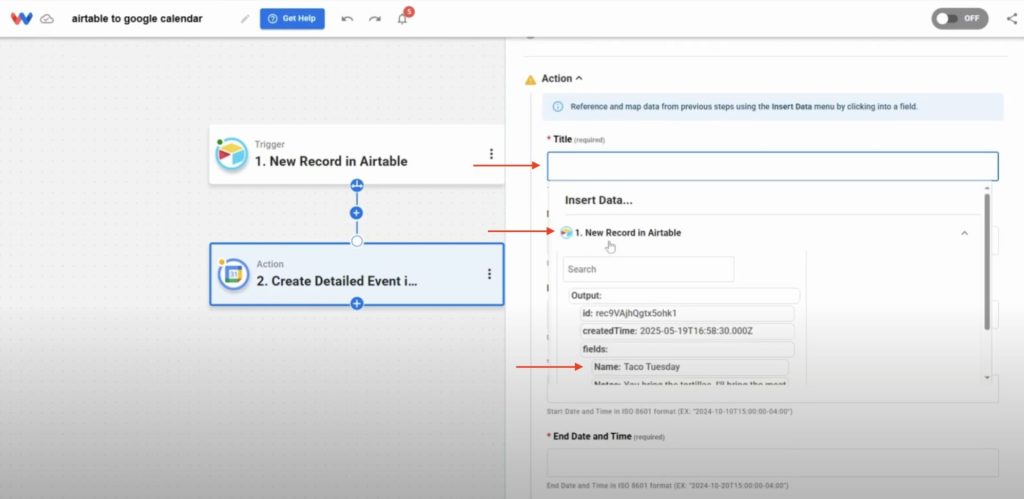Image resolution: width=1024 pixels, height=499 pixels.
Task: Add step between trigger and action
Action: click(356, 213)
